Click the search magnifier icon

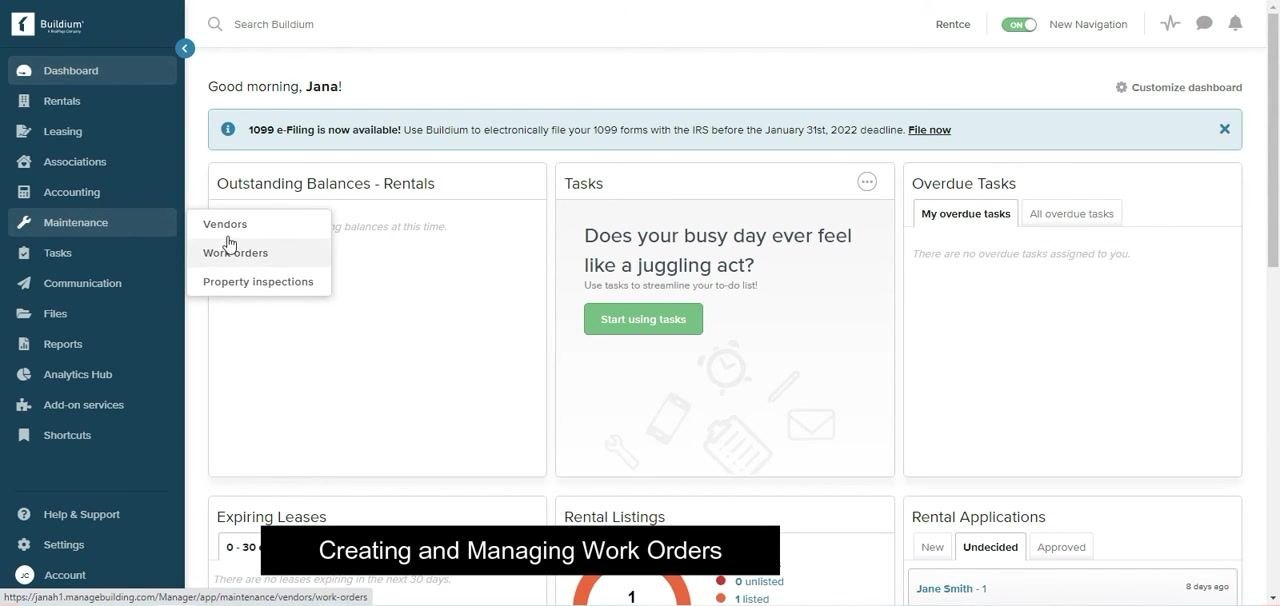215,24
